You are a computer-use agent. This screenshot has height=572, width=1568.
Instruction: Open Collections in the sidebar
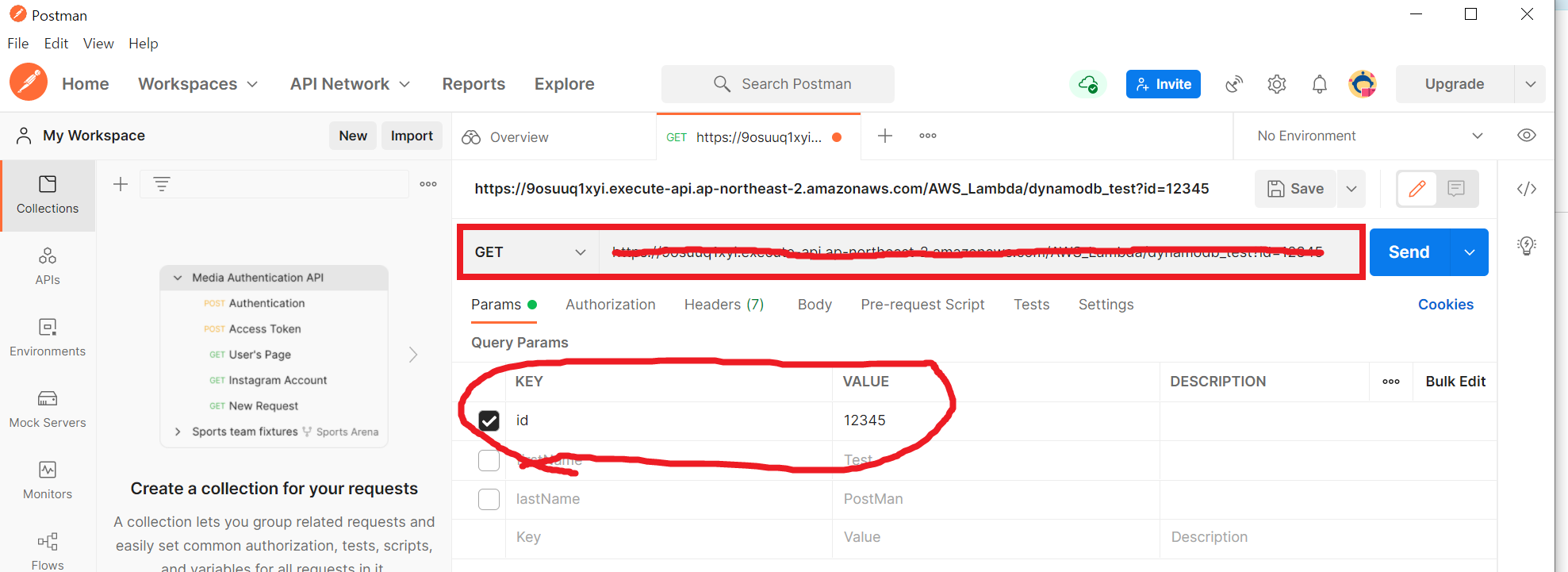pos(48,195)
